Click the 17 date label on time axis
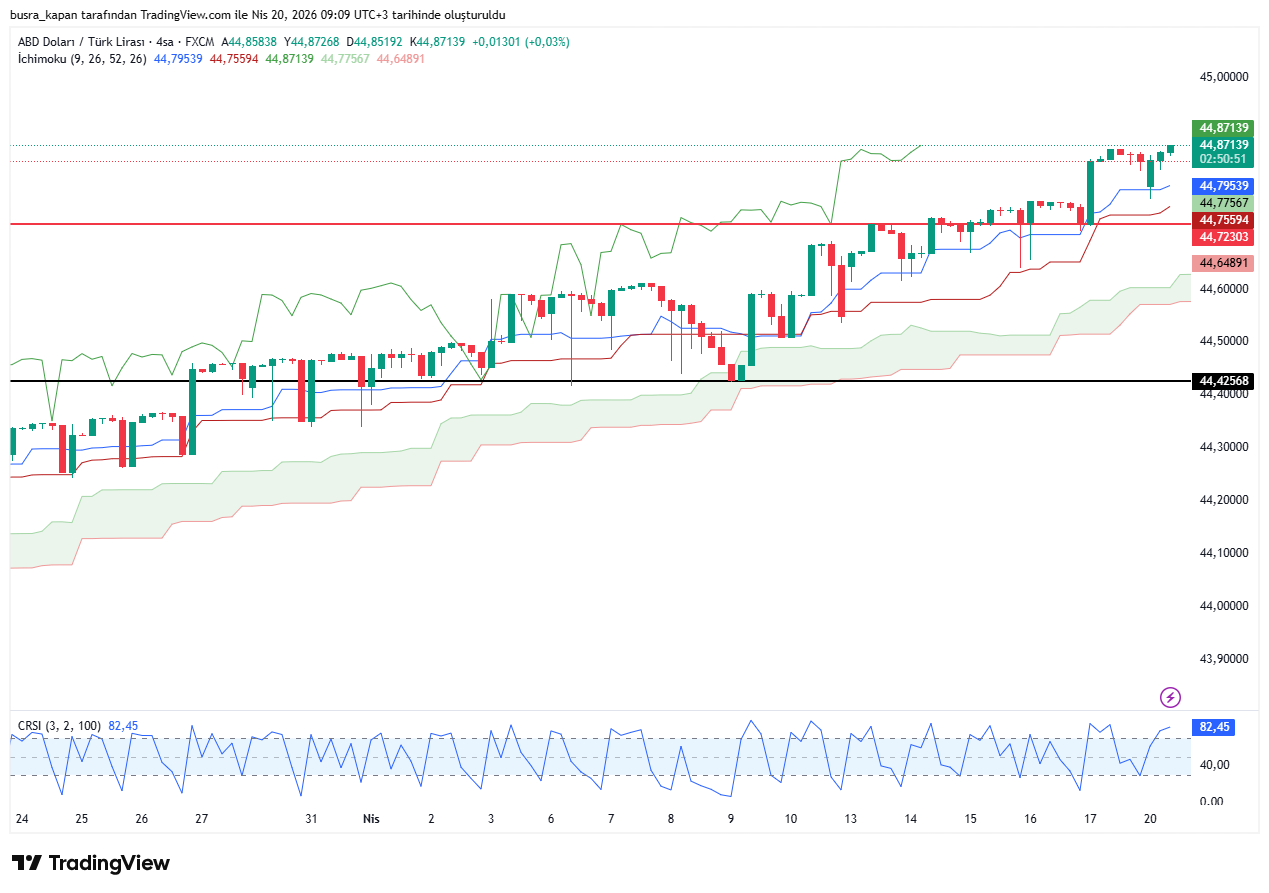1269x893 pixels. click(1091, 818)
